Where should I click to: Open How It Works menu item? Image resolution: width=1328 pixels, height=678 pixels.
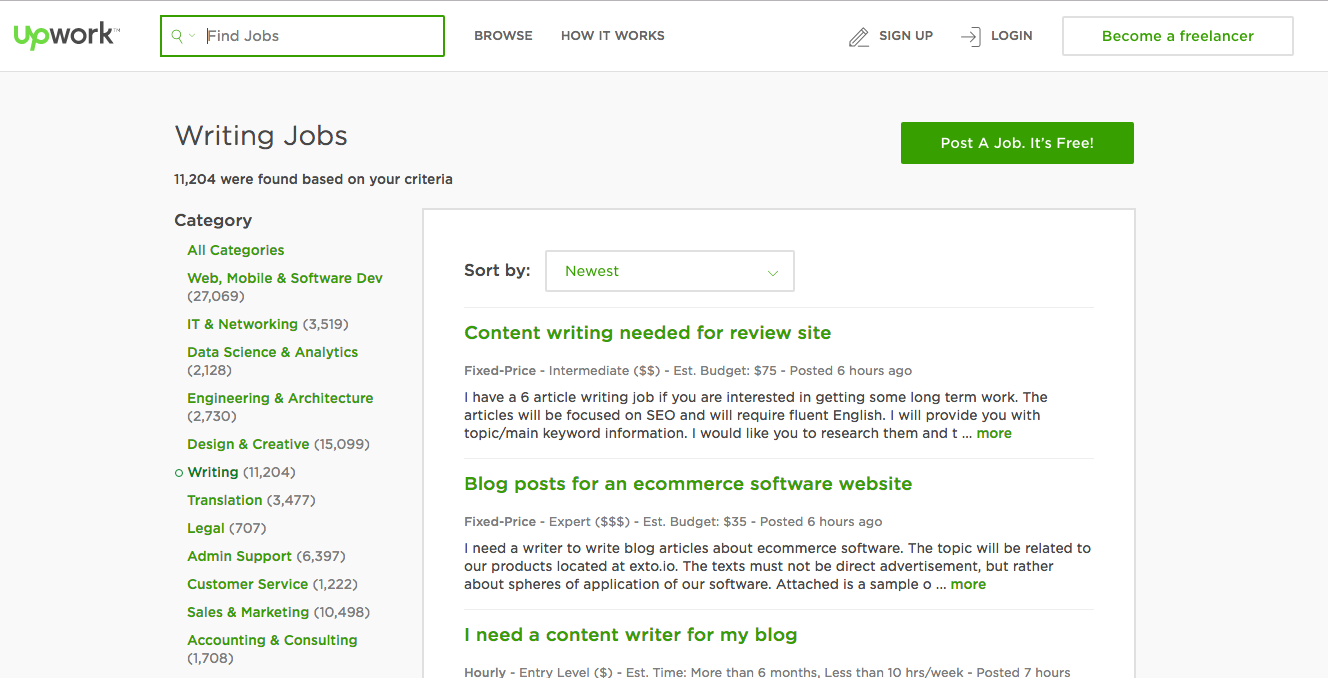click(612, 36)
